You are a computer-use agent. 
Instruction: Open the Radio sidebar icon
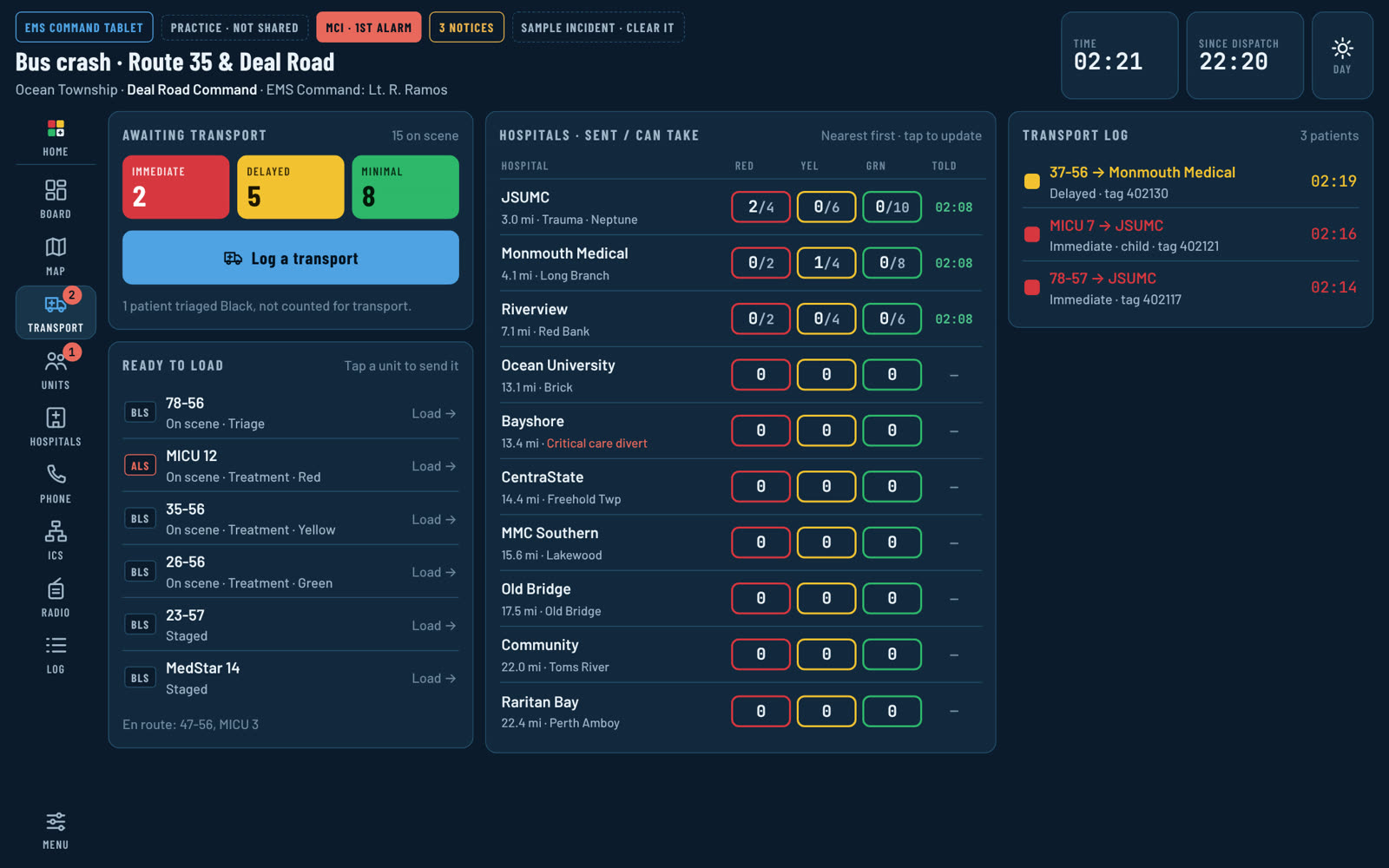56,597
